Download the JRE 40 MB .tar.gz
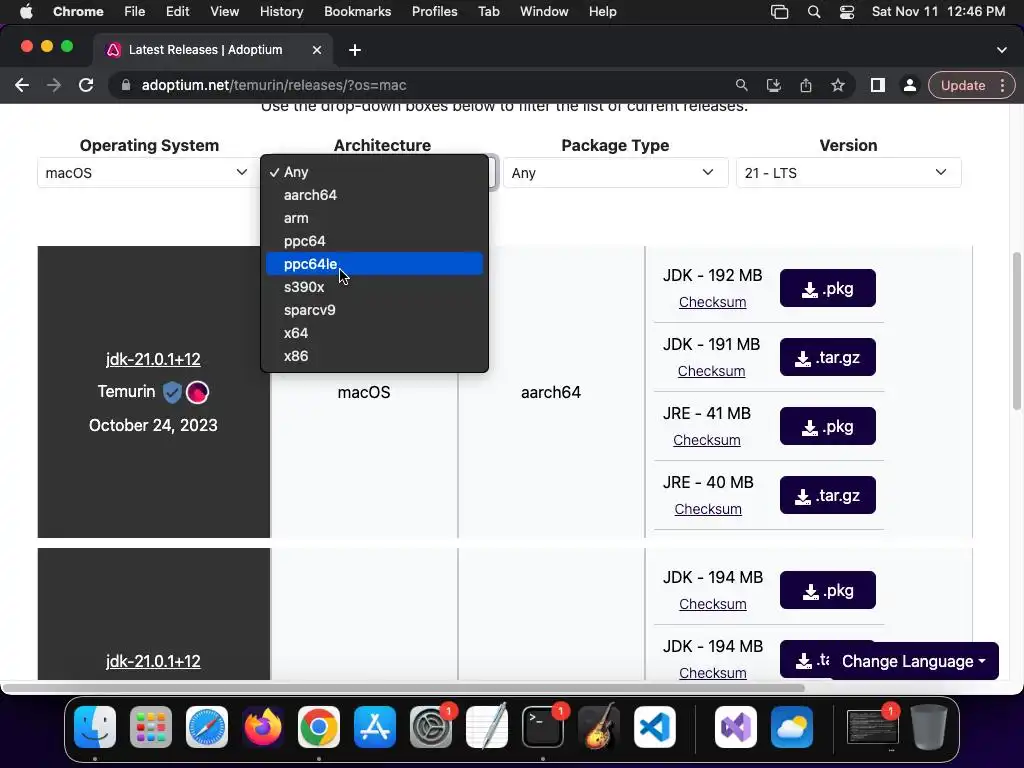 pyautogui.click(x=827, y=496)
